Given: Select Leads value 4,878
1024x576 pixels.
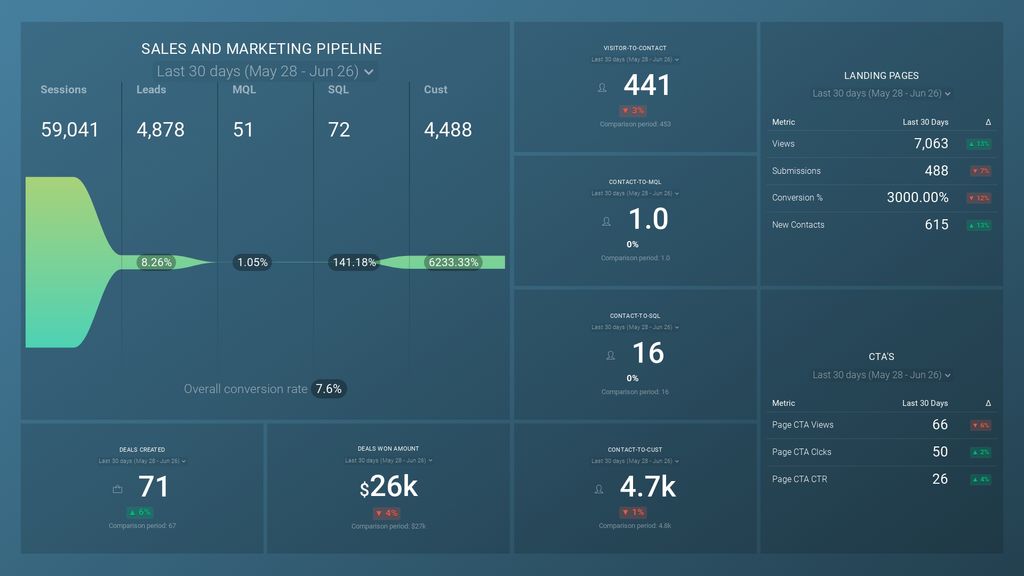Looking at the screenshot, I should click(x=161, y=130).
